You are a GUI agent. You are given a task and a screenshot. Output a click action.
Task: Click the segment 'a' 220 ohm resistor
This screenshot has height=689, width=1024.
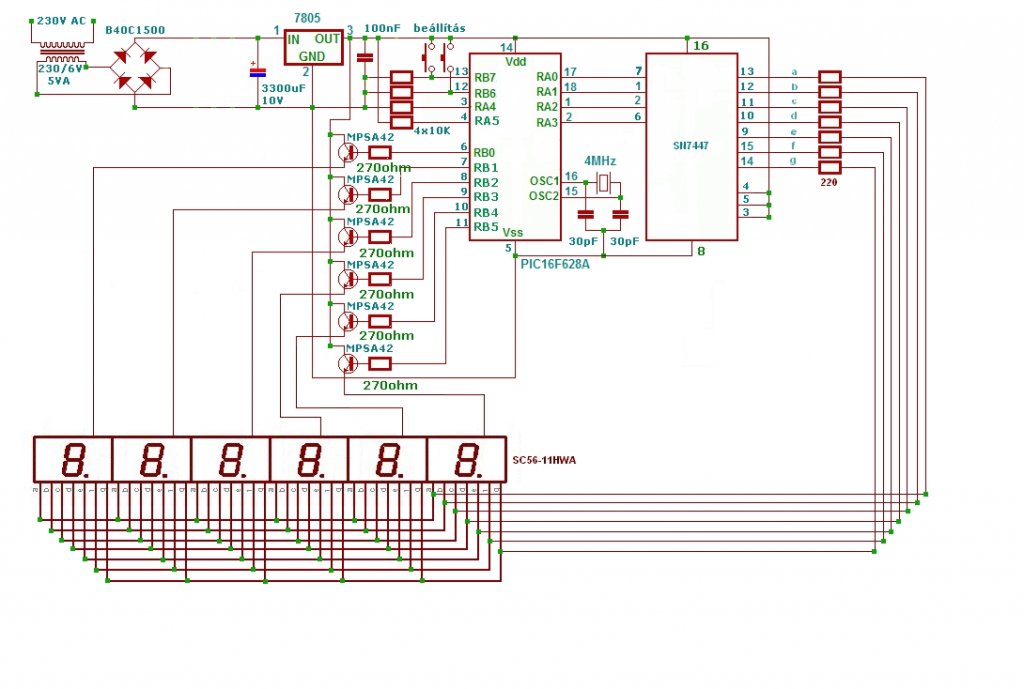pos(829,77)
